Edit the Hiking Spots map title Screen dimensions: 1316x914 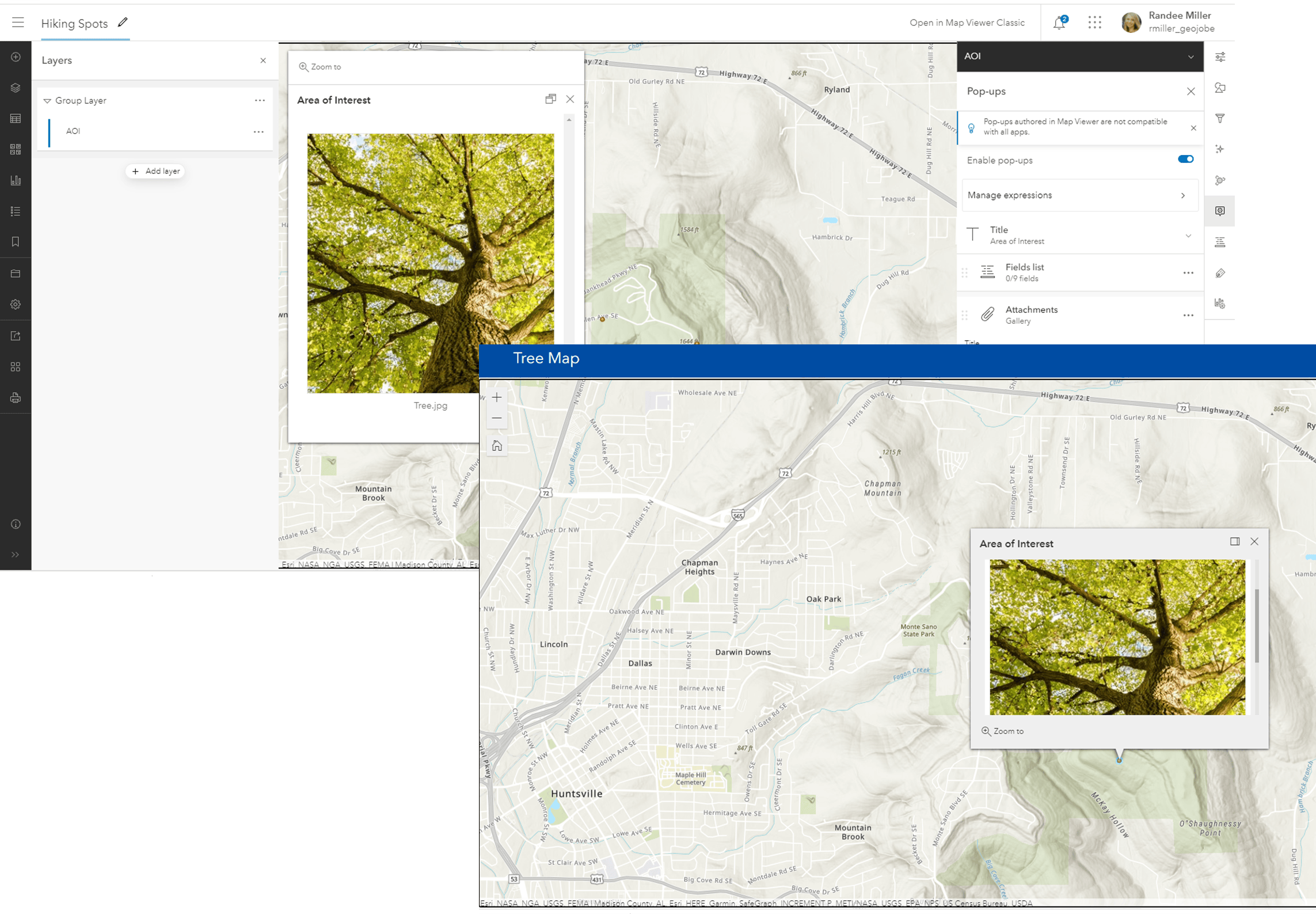(x=122, y=22)
